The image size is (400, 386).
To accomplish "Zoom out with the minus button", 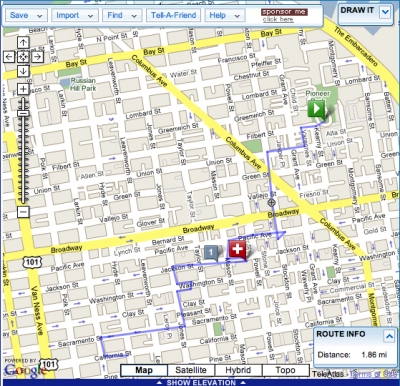I will (23, 212).
